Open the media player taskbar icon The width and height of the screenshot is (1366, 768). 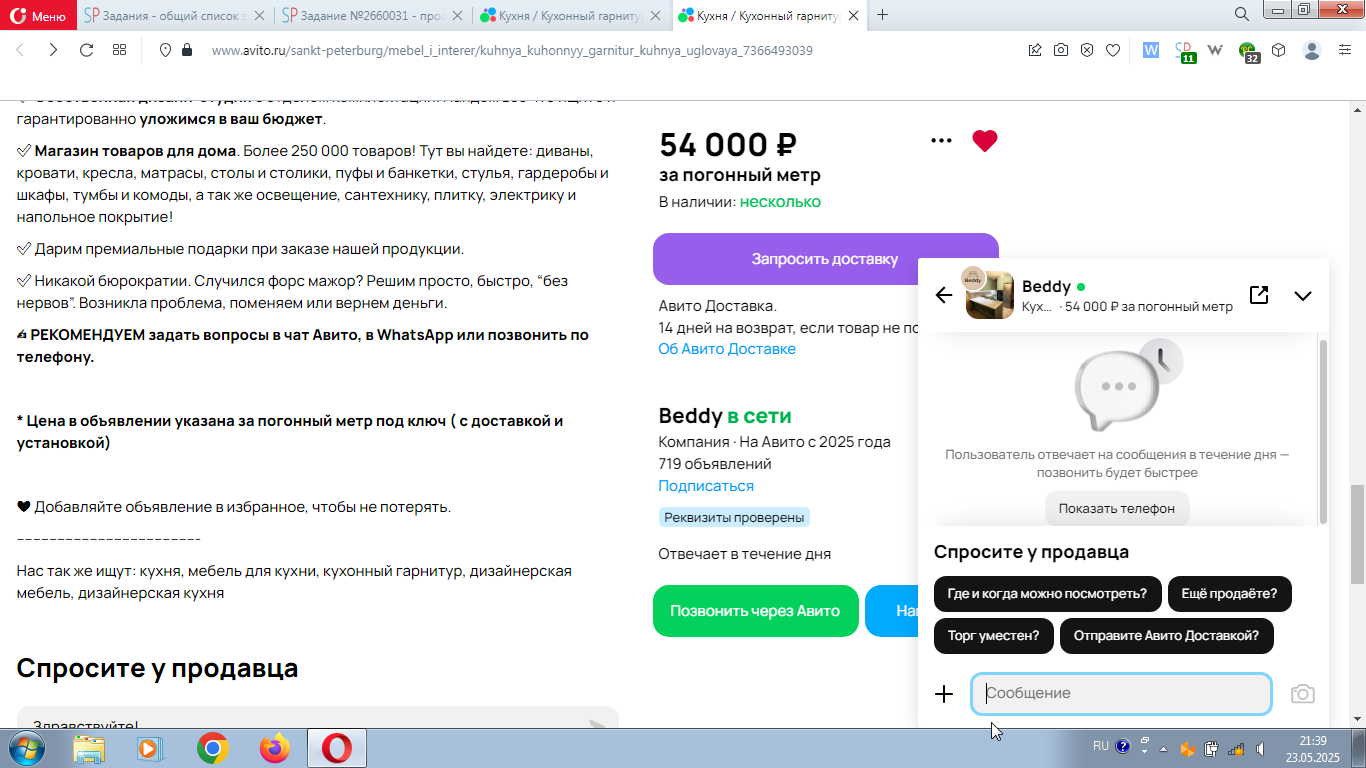point(149,748)
